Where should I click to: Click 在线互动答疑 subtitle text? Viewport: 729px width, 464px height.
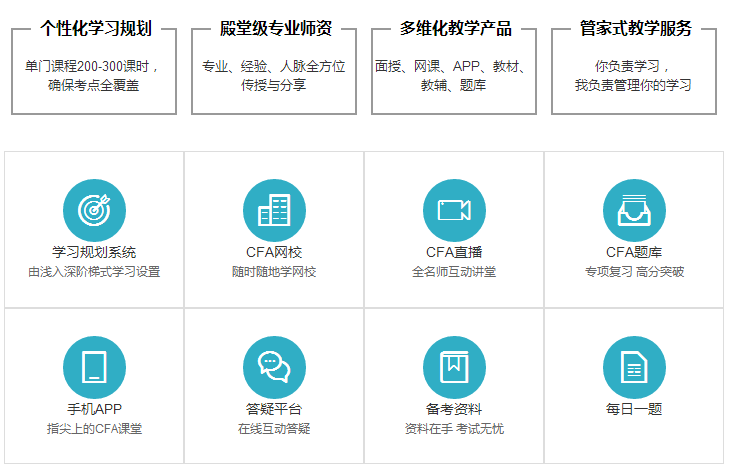pyautogui.click(x=274, y=429)
